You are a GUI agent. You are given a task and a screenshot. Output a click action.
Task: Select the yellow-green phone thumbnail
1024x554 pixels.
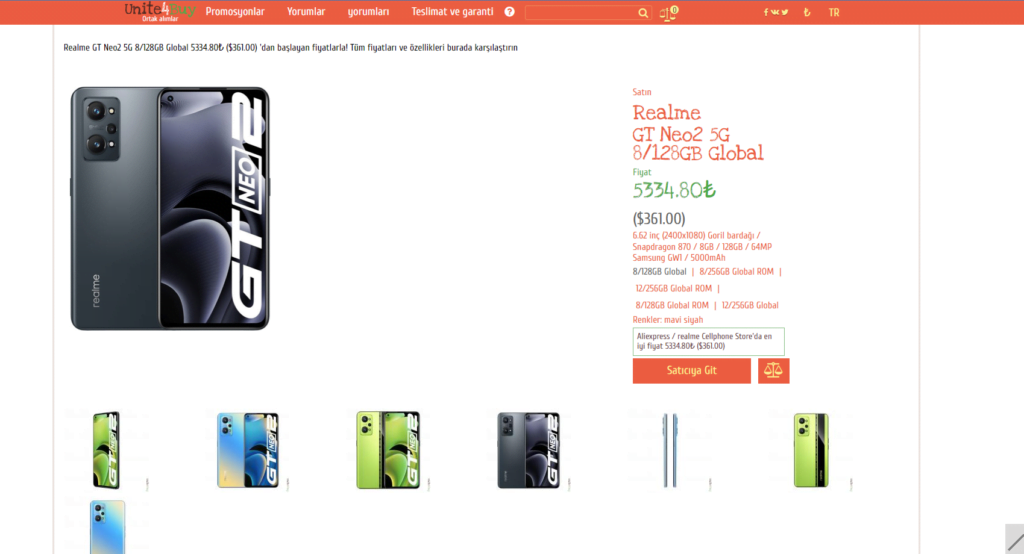click(x=811, y=450)
